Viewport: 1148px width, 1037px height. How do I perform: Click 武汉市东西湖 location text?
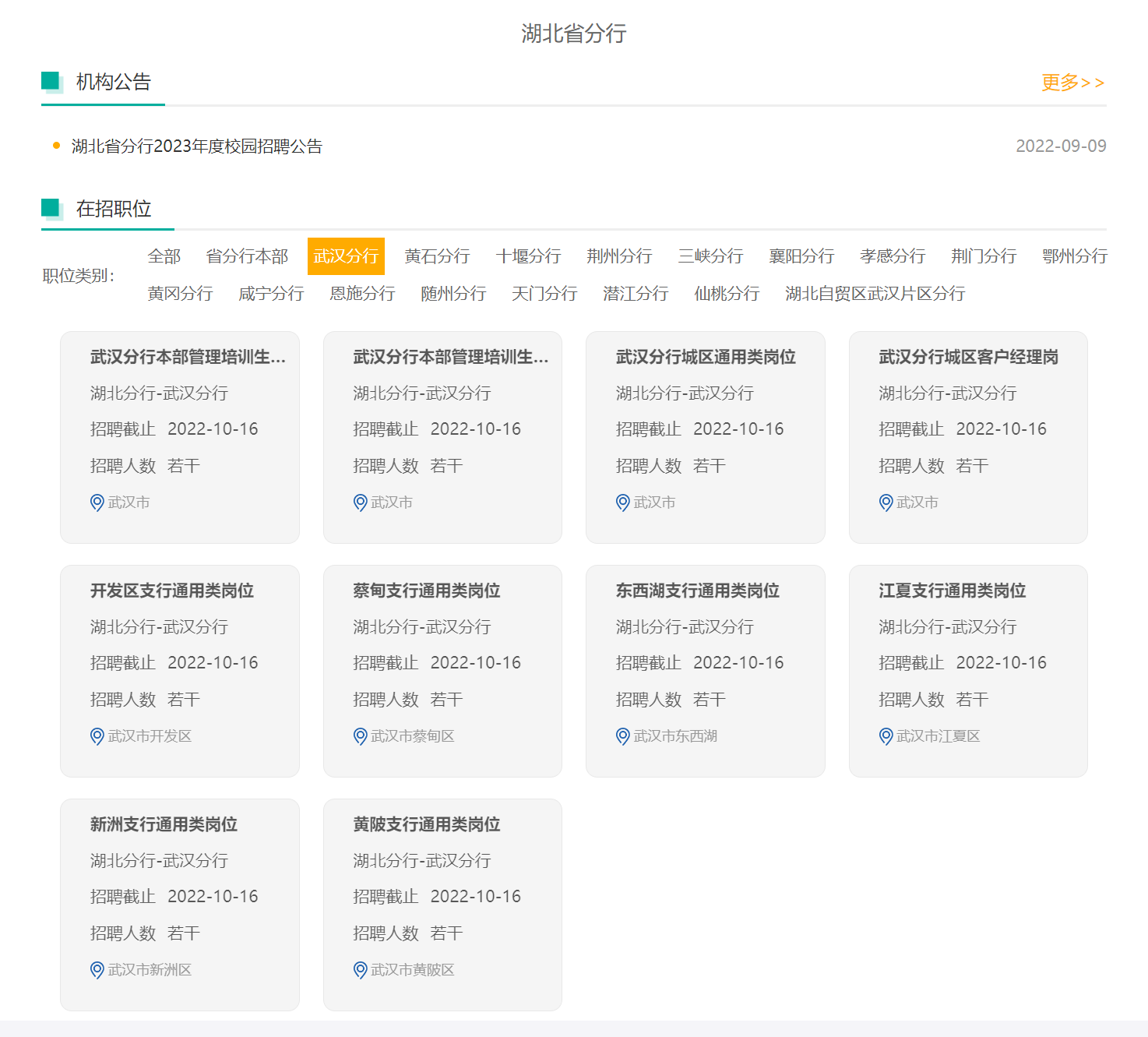675,736
